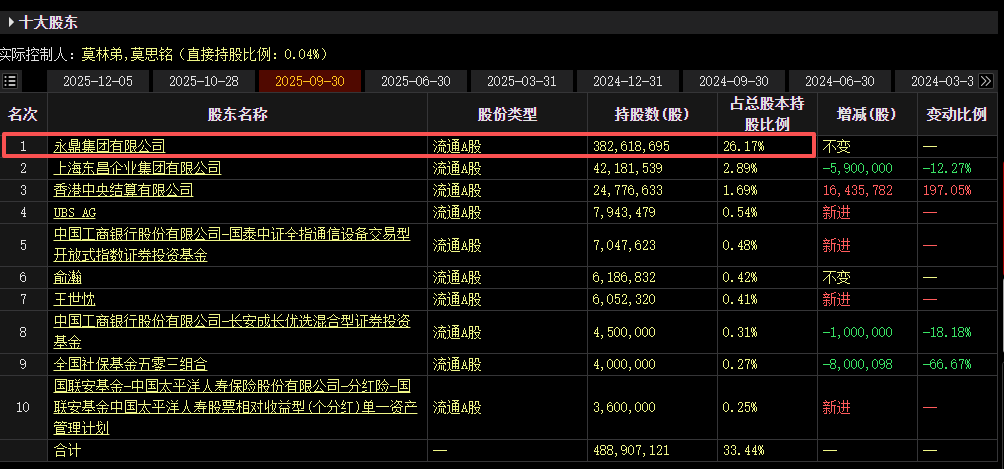
Task: Open shareholder link 香港中央结算有限公司
Action: 123,190
